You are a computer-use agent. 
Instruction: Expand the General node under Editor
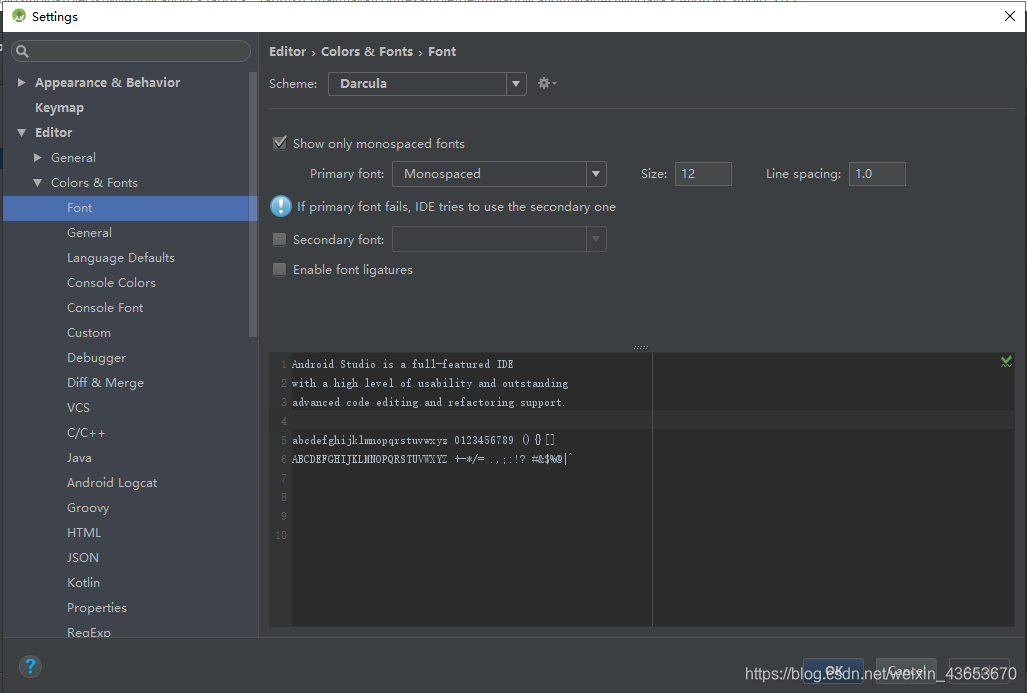tap(37, 158)
